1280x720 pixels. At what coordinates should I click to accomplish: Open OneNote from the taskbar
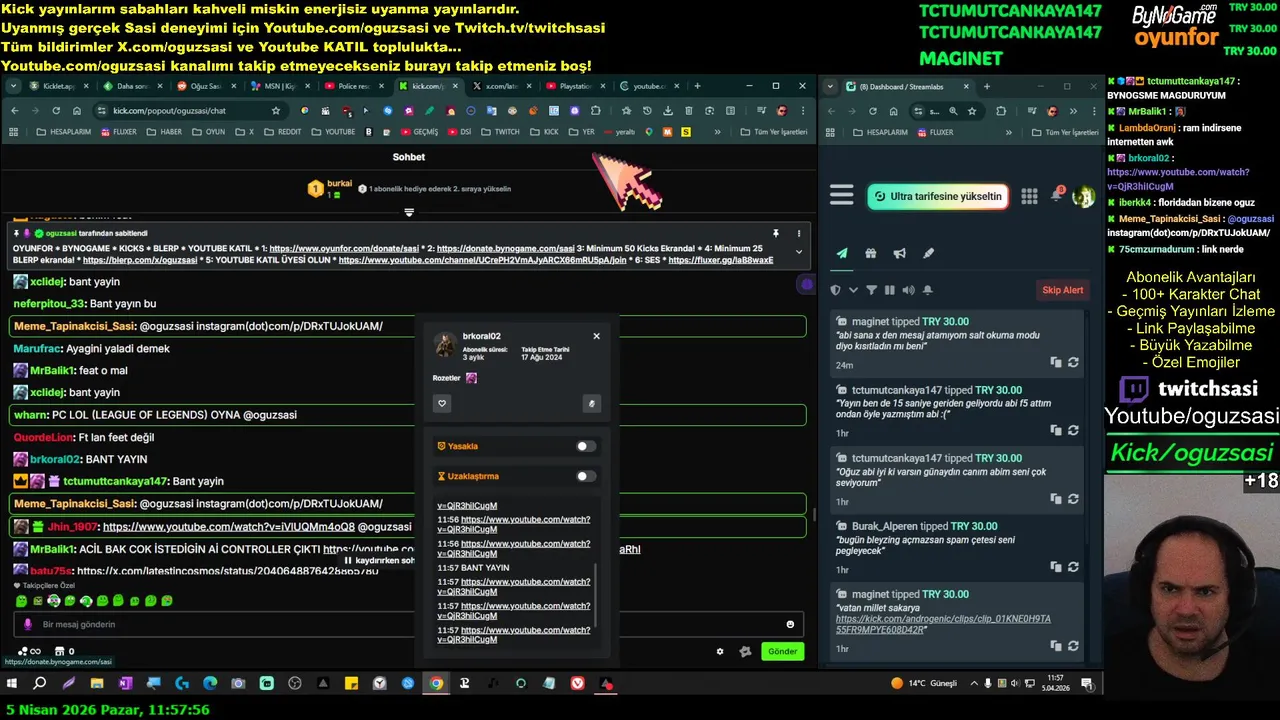125,684
